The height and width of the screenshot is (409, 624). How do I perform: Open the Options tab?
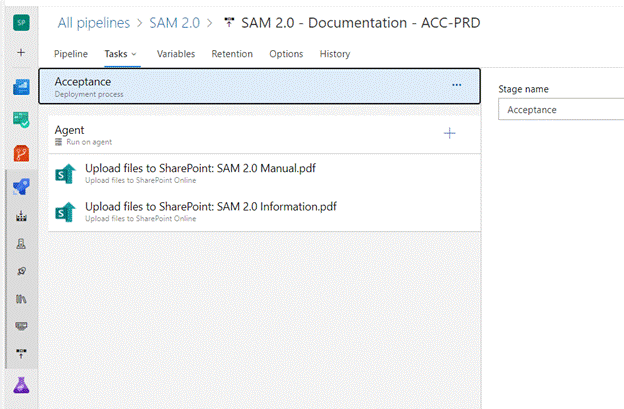pos(286,54)
